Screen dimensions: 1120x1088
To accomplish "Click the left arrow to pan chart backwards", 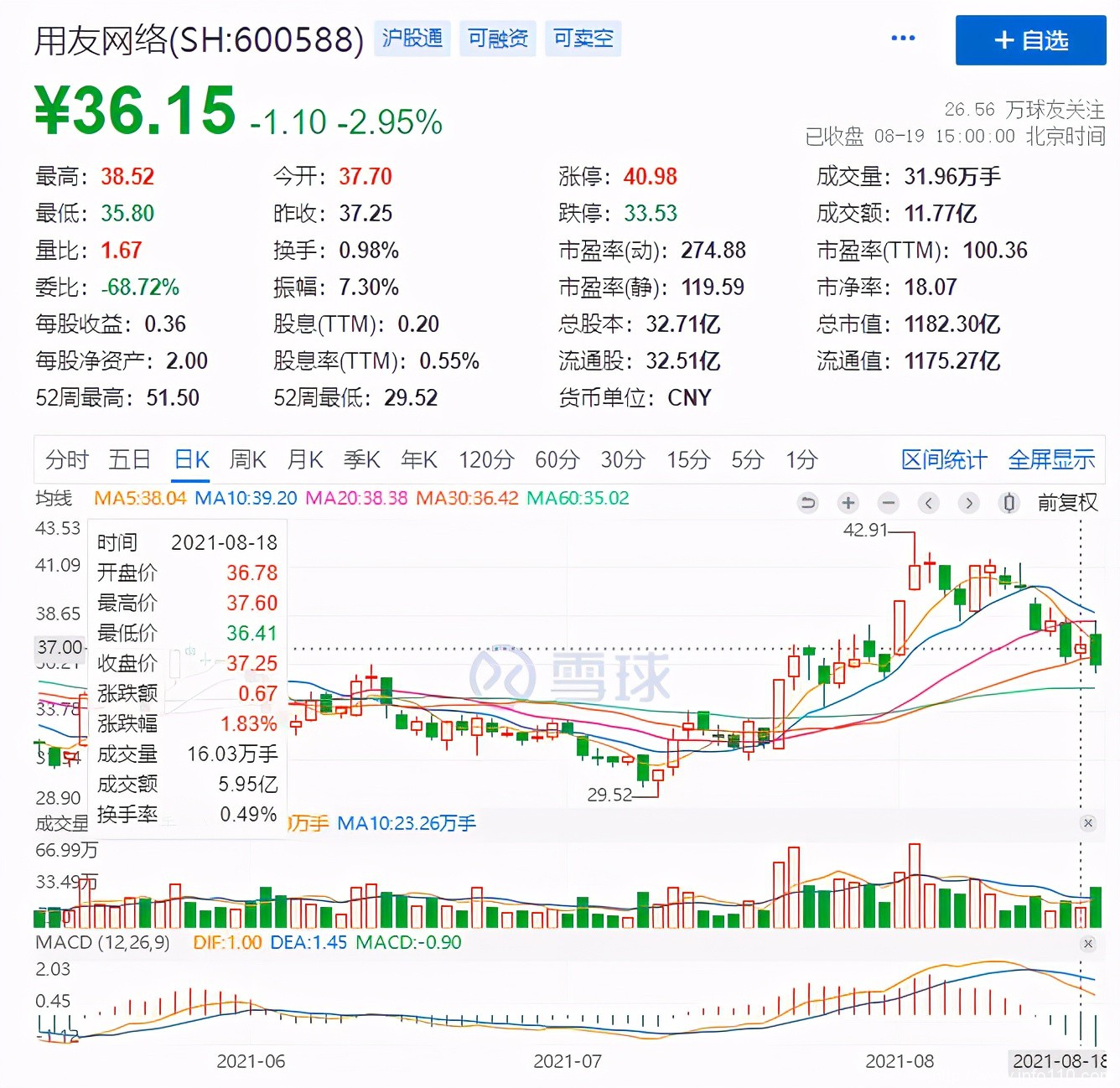I will point(928,503).
